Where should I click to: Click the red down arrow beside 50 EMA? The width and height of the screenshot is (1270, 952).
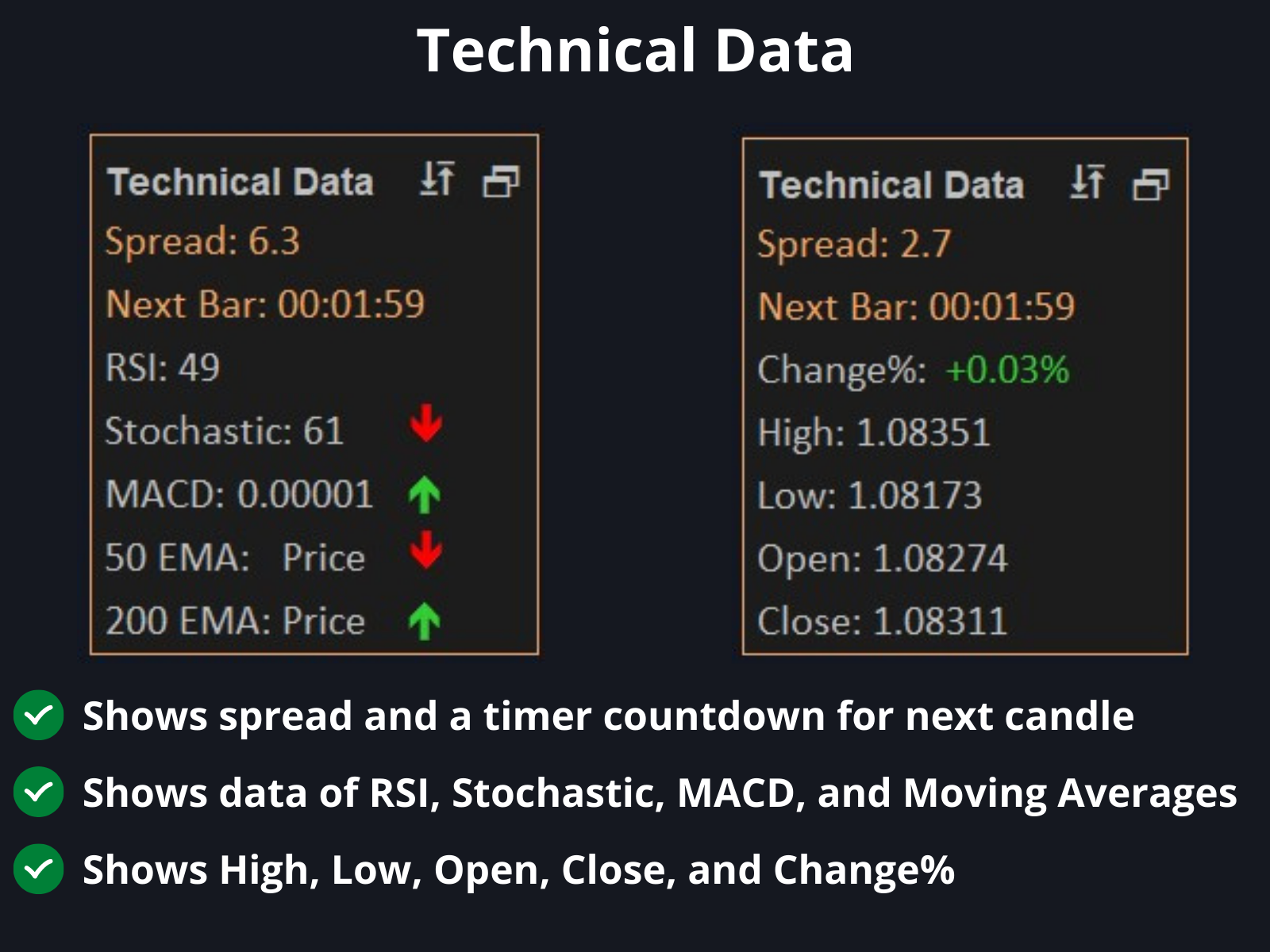(x=426, y=550)
